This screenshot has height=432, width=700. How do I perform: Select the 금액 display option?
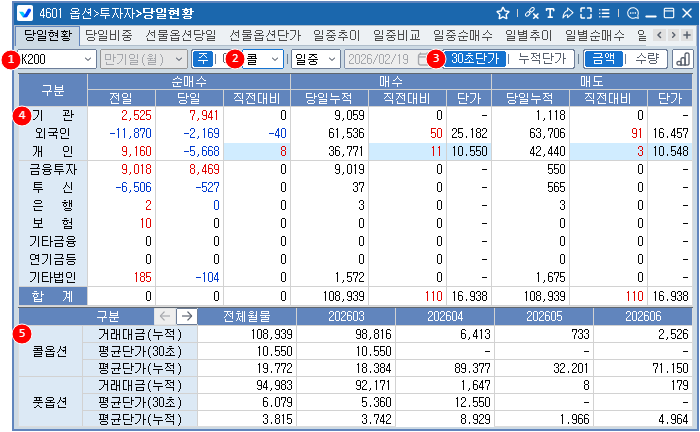click(602, 59)
